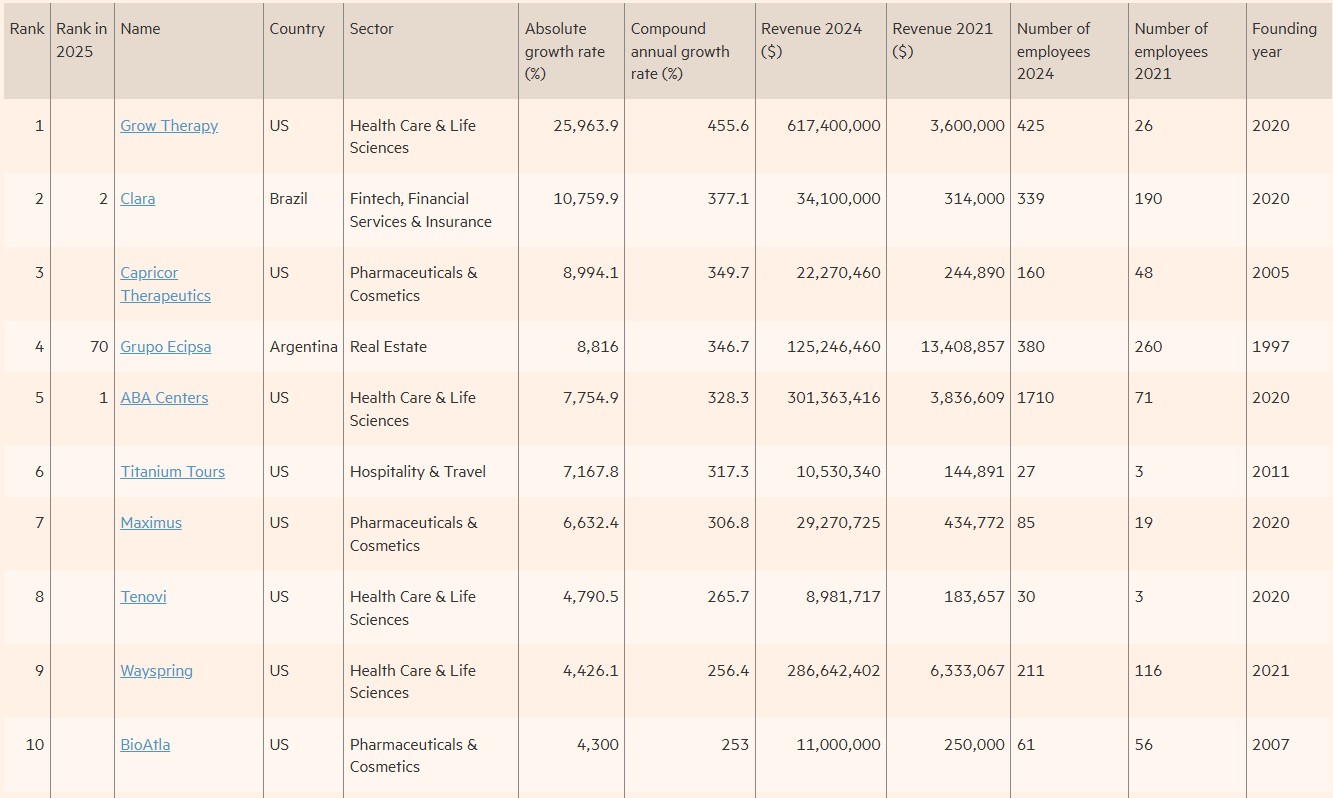Click the Country column header

tap(297, 29)
